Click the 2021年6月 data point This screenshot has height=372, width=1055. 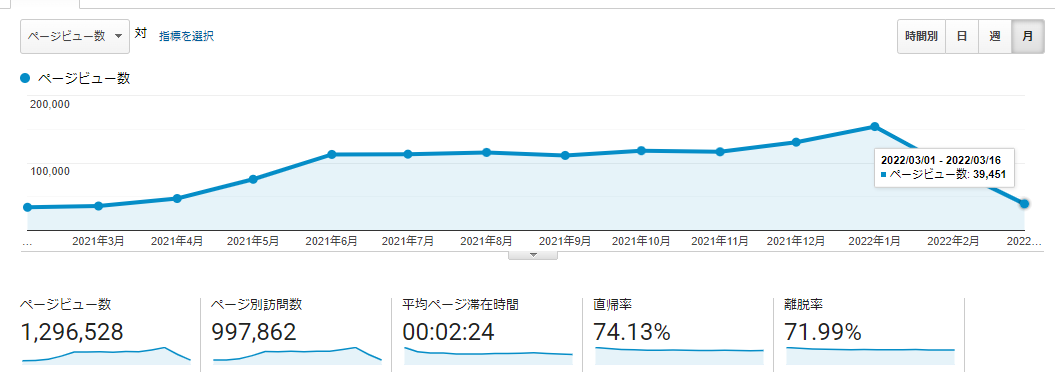point(332,154)
